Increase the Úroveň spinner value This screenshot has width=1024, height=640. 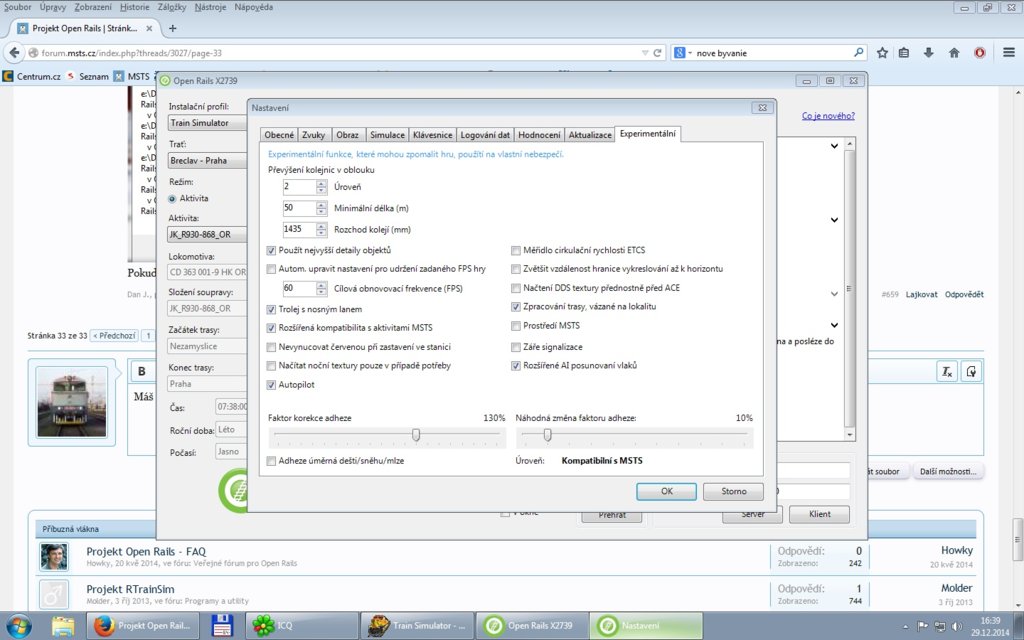coord(321,183)
